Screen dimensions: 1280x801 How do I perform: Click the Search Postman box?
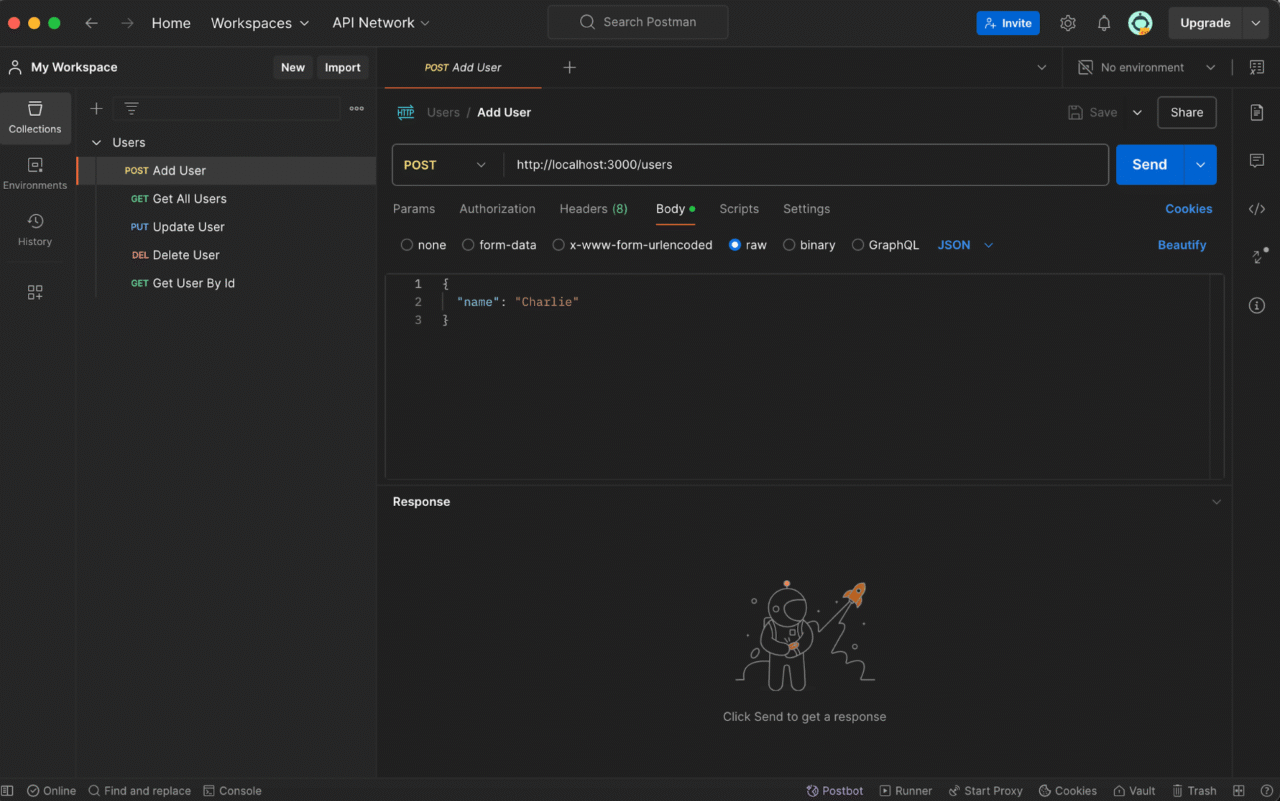pyautogui.click(x=638, y=22)
